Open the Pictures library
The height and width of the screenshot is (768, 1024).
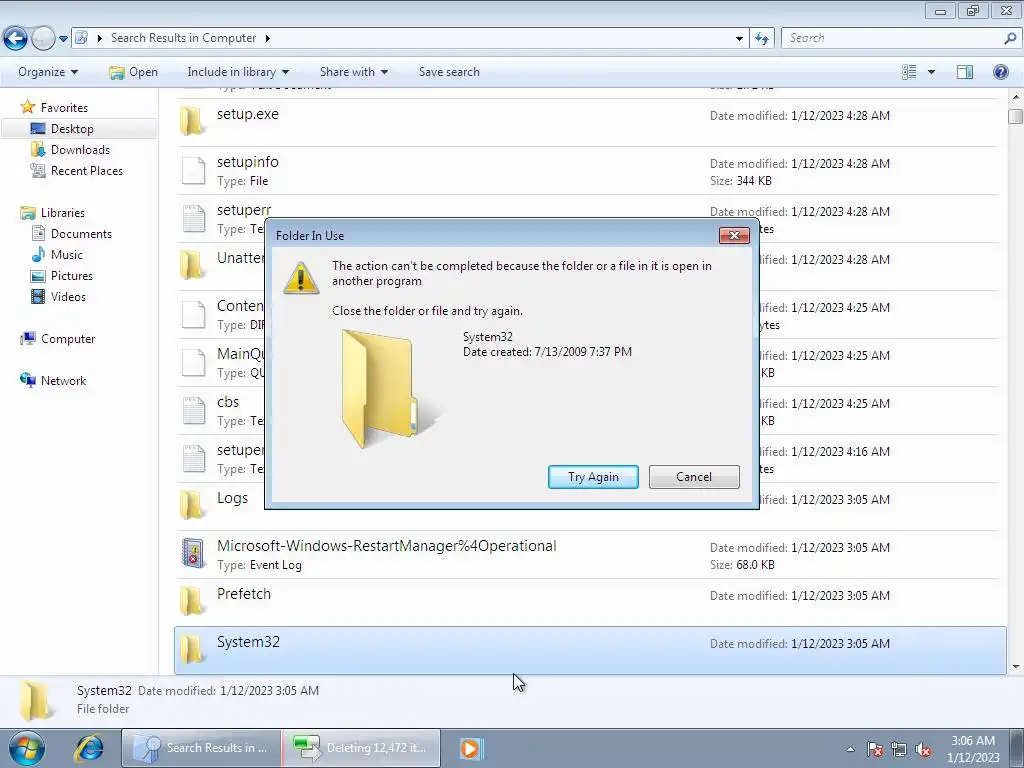click(x=72, y=276)
